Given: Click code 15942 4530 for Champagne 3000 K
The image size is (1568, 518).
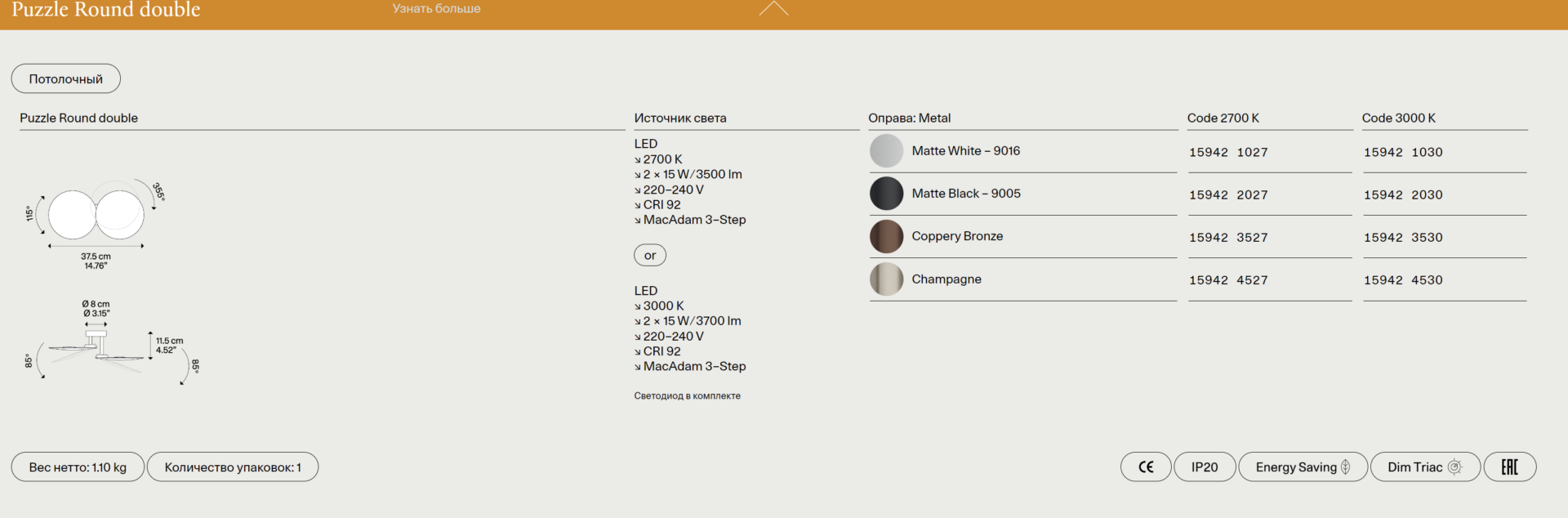Looking at the screenshot, I should pos(1403,280).
